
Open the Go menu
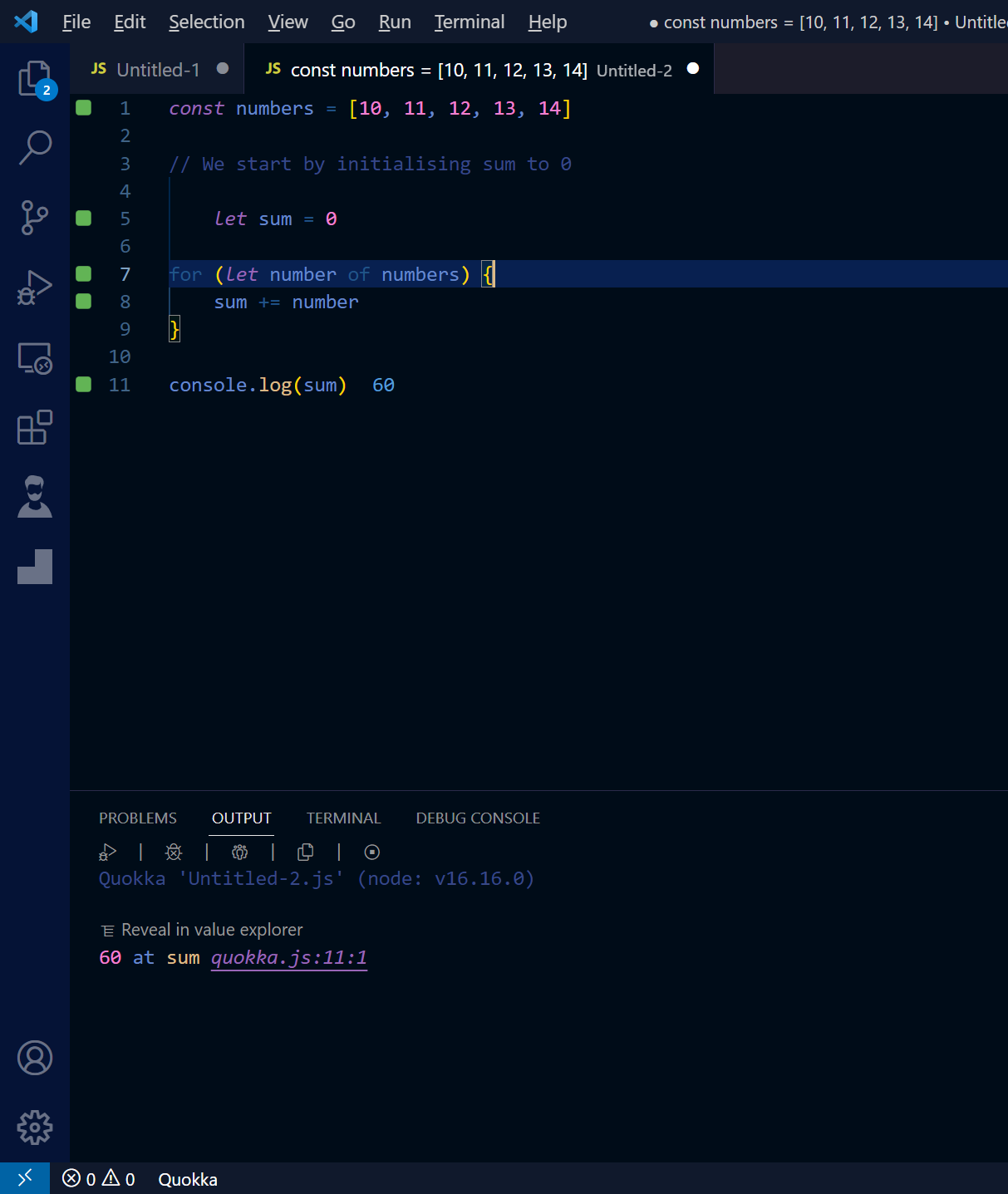[343, 22]
